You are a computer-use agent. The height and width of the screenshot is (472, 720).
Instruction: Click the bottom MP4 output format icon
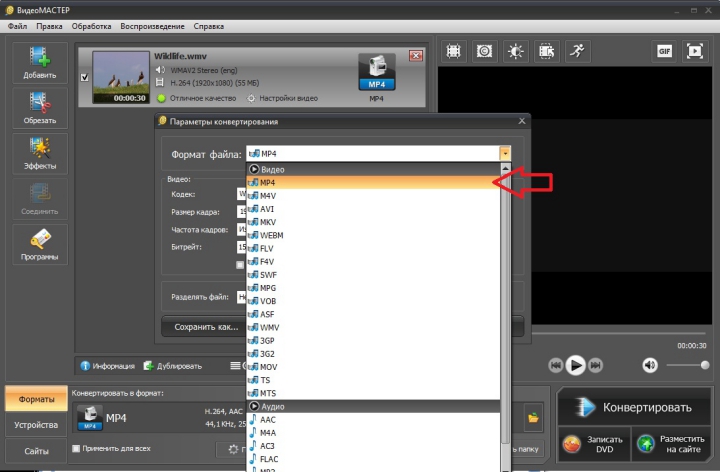click(90, 418)
